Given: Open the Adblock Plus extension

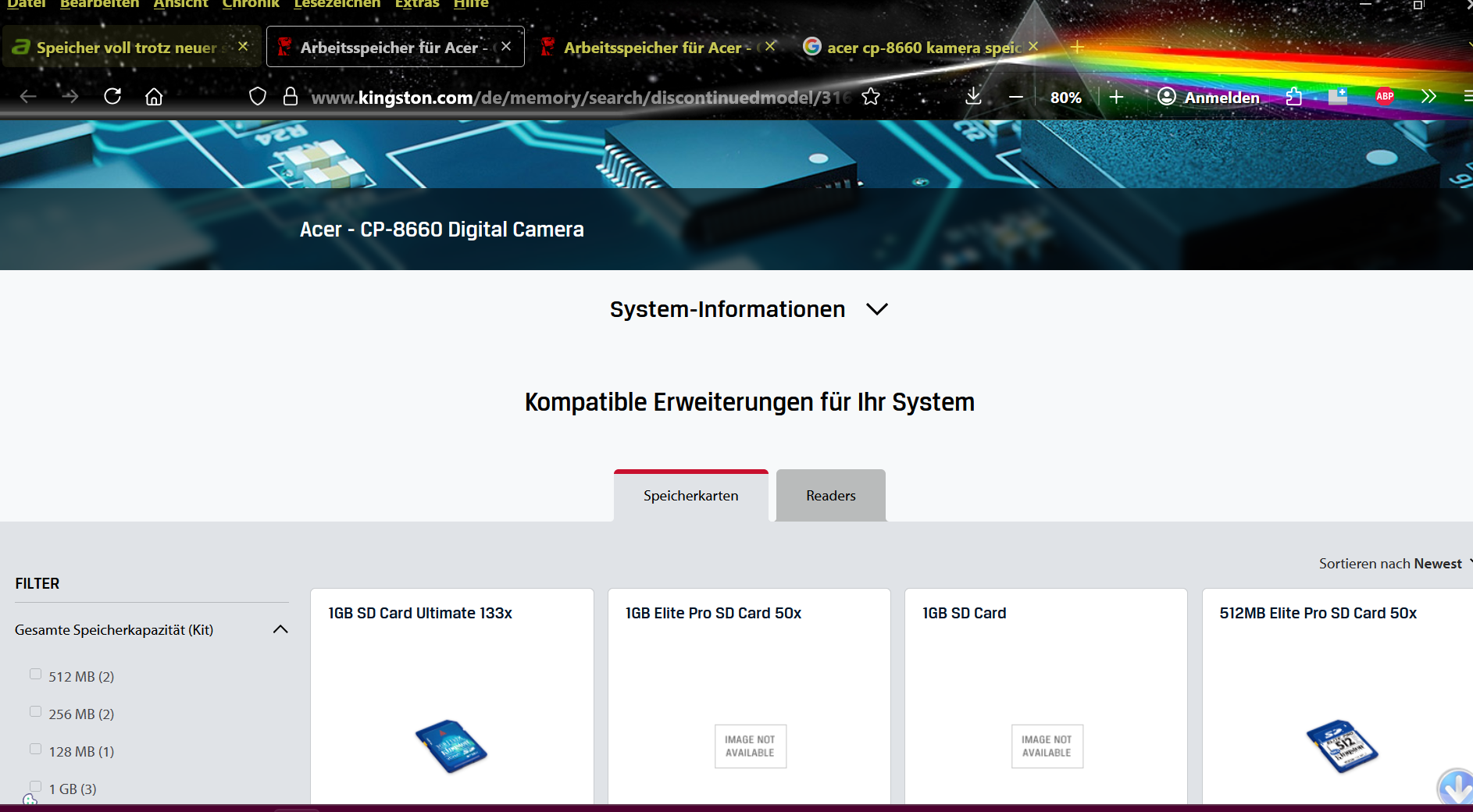Looking at the screenshot, I should pyautogui.click(x=1385, y=96).
